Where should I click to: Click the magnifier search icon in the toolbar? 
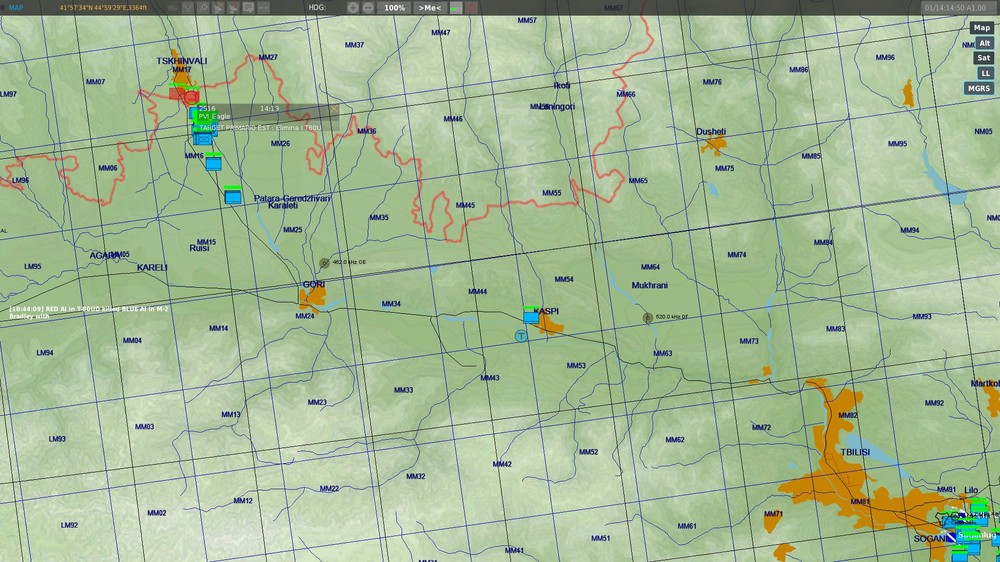(x=203, y=8)
